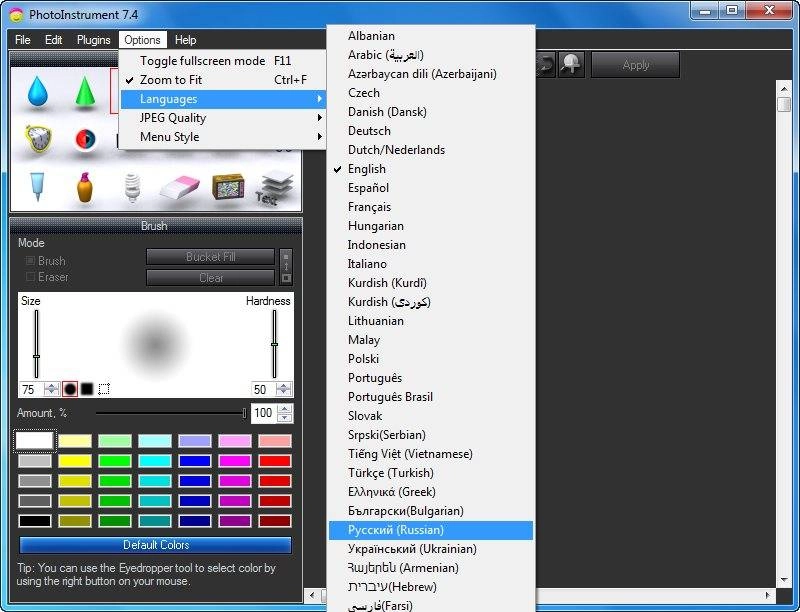Screen dimensions: 800x612
Task: Pick the bright yellow color swatch
Action: click(75, 461)
